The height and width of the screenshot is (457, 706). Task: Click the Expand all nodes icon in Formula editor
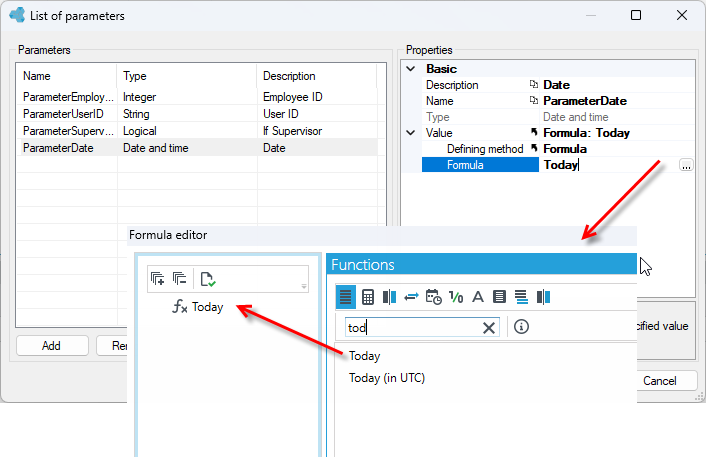pos(157,279)
